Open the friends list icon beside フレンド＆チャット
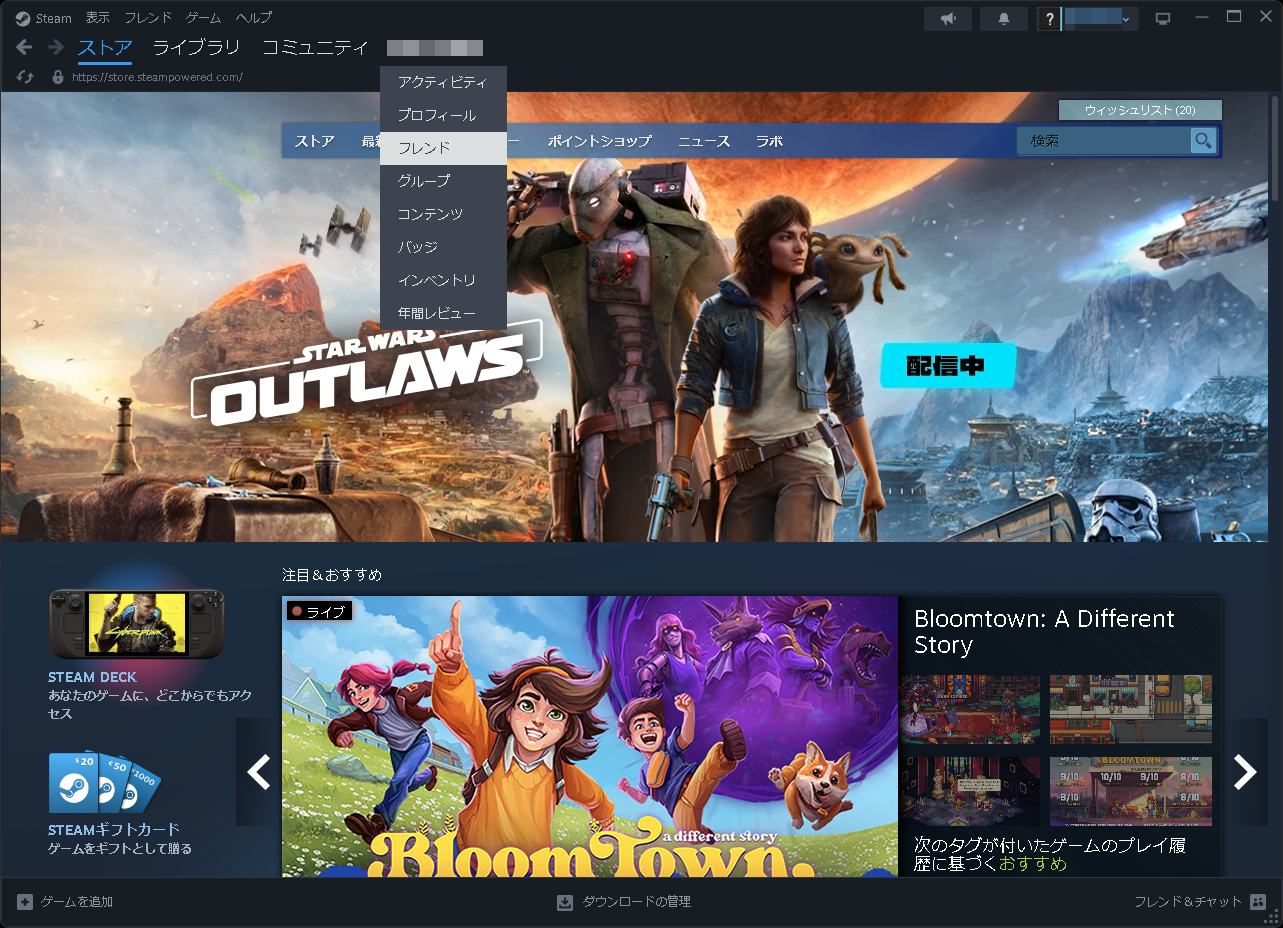This screenshot has height=928, width=1283. point(1257,902)
